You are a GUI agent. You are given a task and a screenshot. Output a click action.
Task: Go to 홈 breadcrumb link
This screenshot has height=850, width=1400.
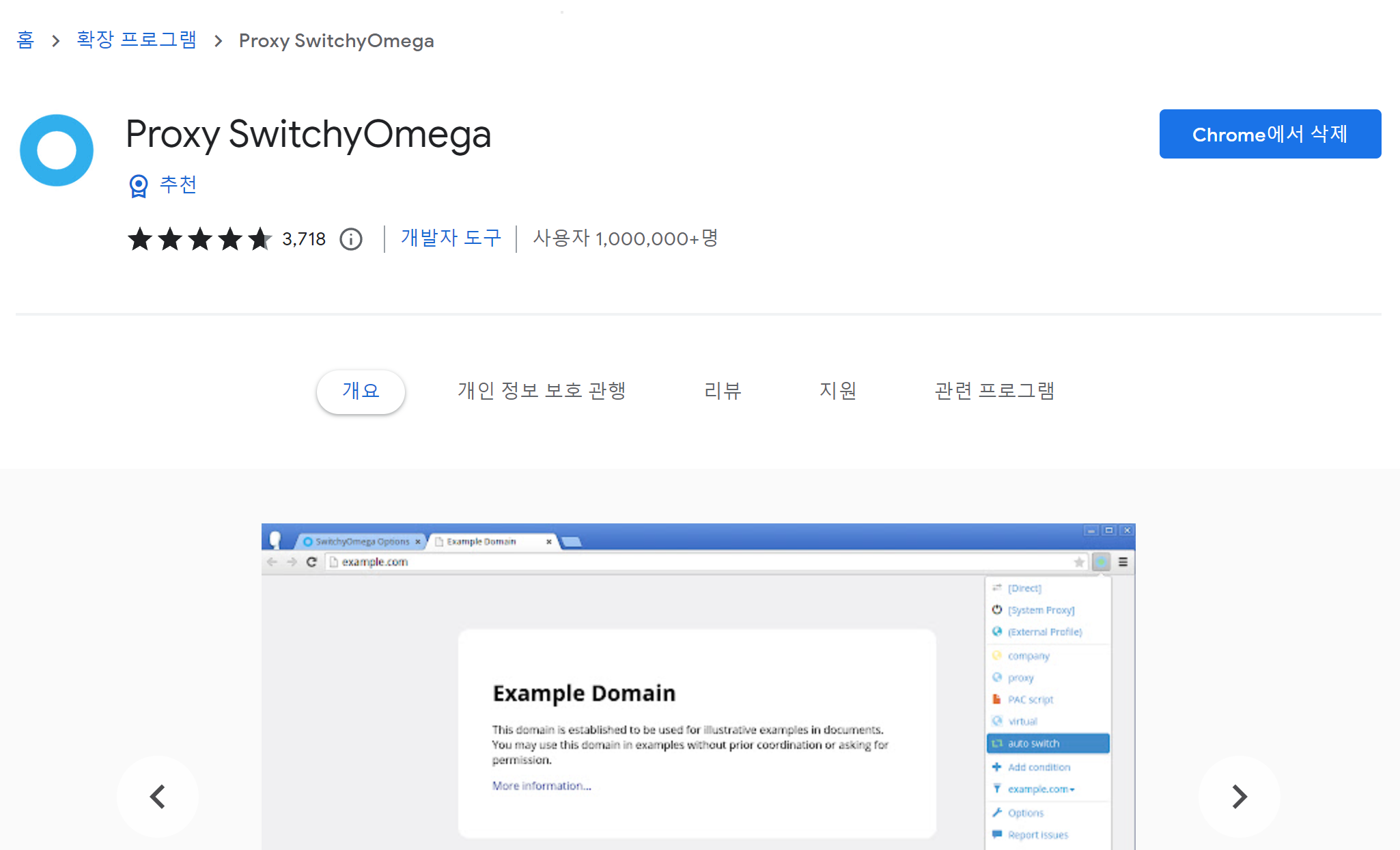click(x=25, y=40)
